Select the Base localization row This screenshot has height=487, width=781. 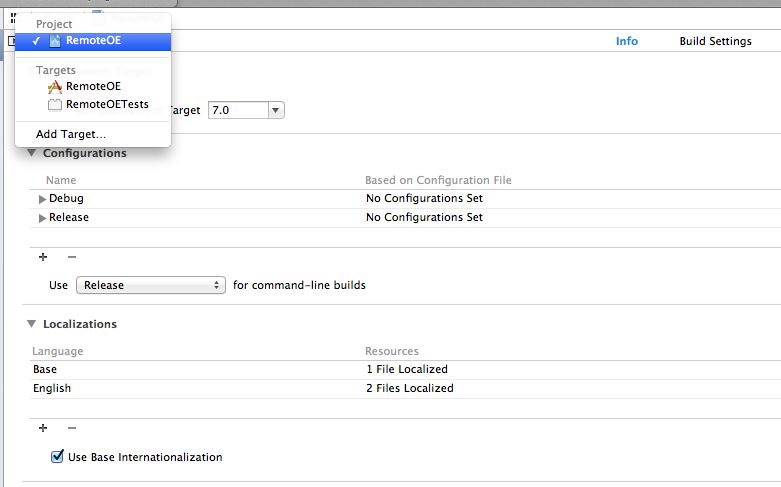click(405, 369)
